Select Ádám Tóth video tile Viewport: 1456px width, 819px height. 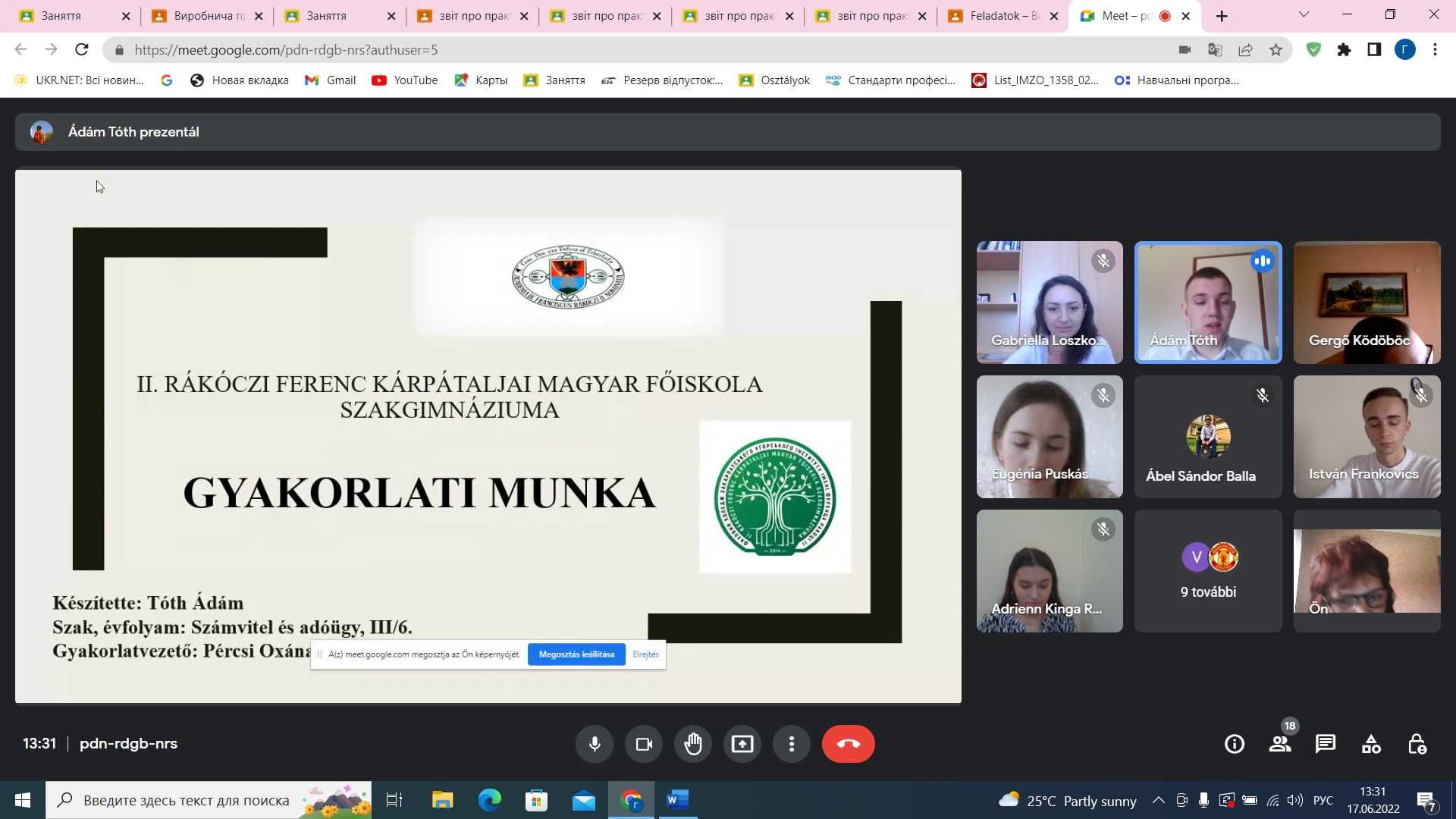tap(1207, 303)
